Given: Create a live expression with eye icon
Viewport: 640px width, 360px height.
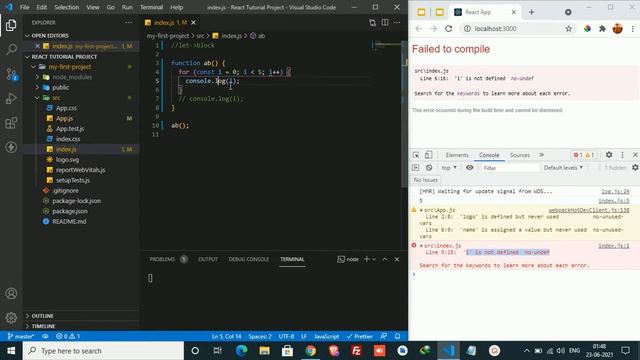Looking at the screenshot, I should click(469, 168).
